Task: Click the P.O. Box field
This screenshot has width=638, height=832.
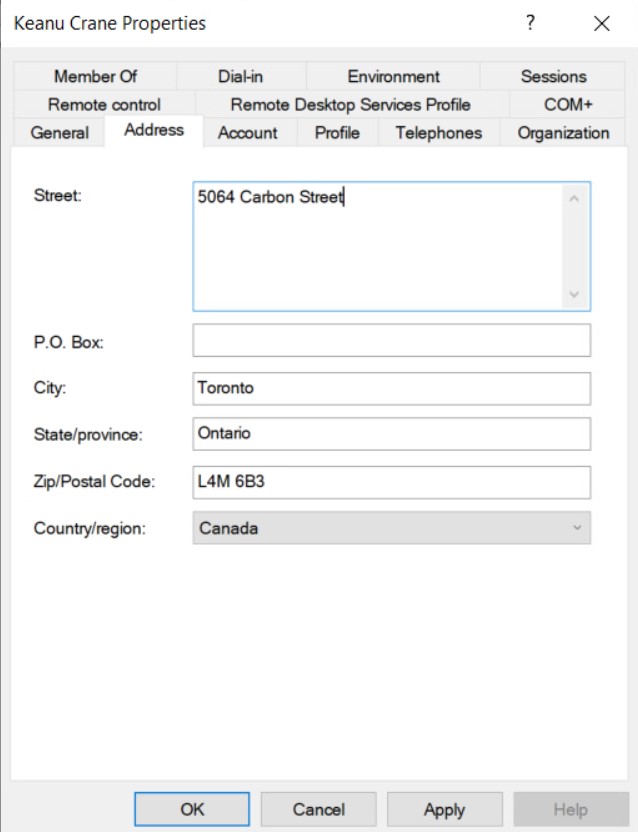Action: tap(391, 340)
